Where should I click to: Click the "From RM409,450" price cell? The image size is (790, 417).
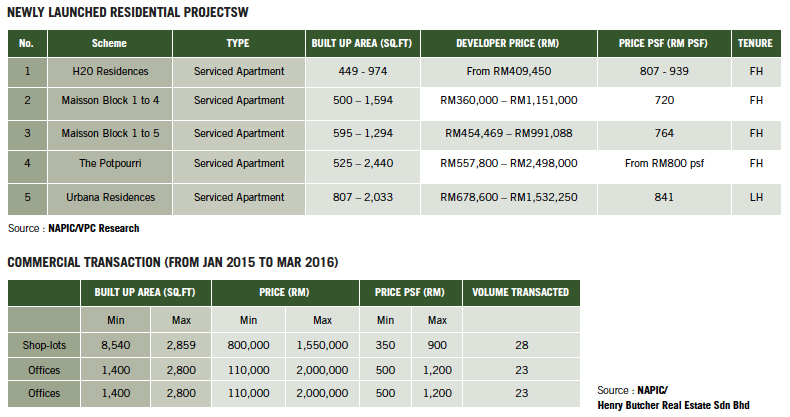pyautogui.click(x=507, y=72)
